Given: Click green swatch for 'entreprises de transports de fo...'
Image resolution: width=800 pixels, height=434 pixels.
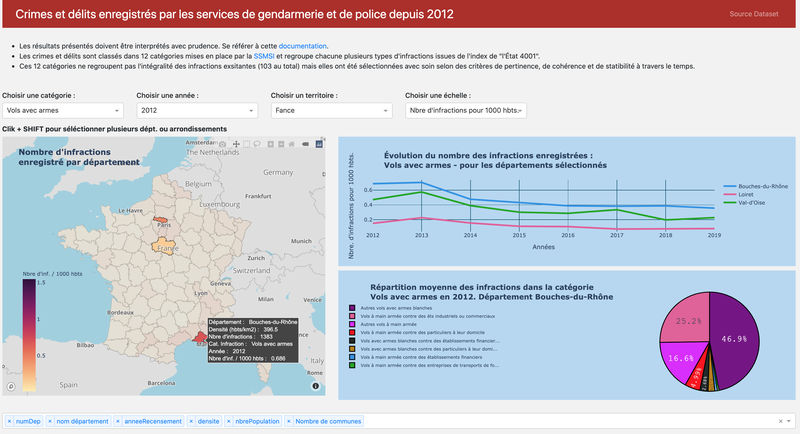Looking at the screenshot, I should point(352,365).
